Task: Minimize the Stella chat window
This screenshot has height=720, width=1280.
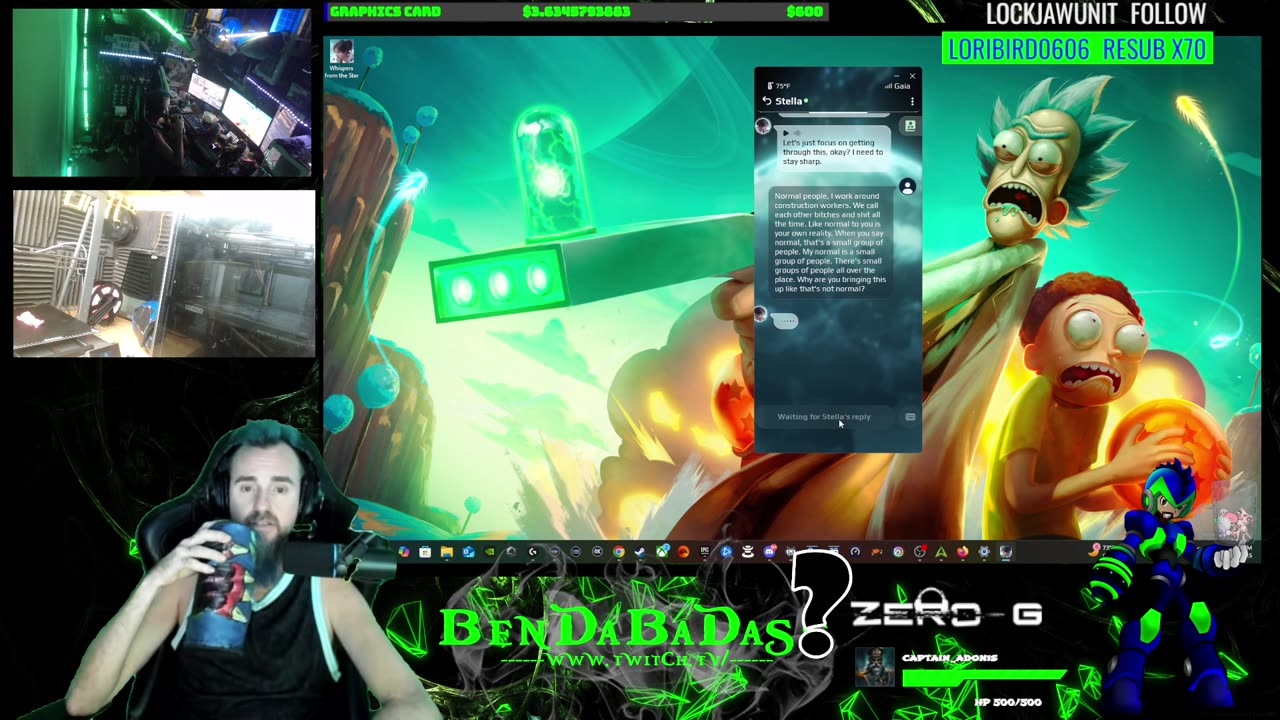Action: click(897, 76)
